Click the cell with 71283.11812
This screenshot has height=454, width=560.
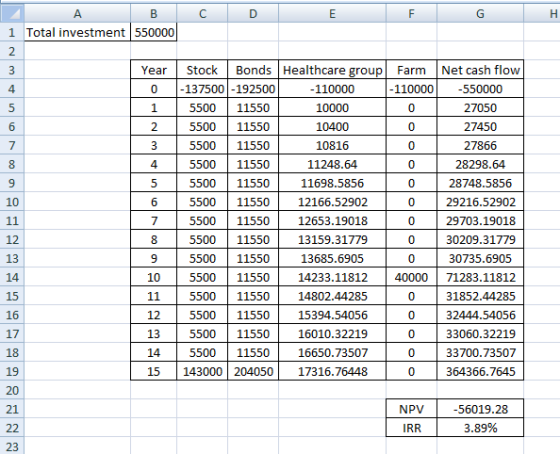tap(480, 277)
